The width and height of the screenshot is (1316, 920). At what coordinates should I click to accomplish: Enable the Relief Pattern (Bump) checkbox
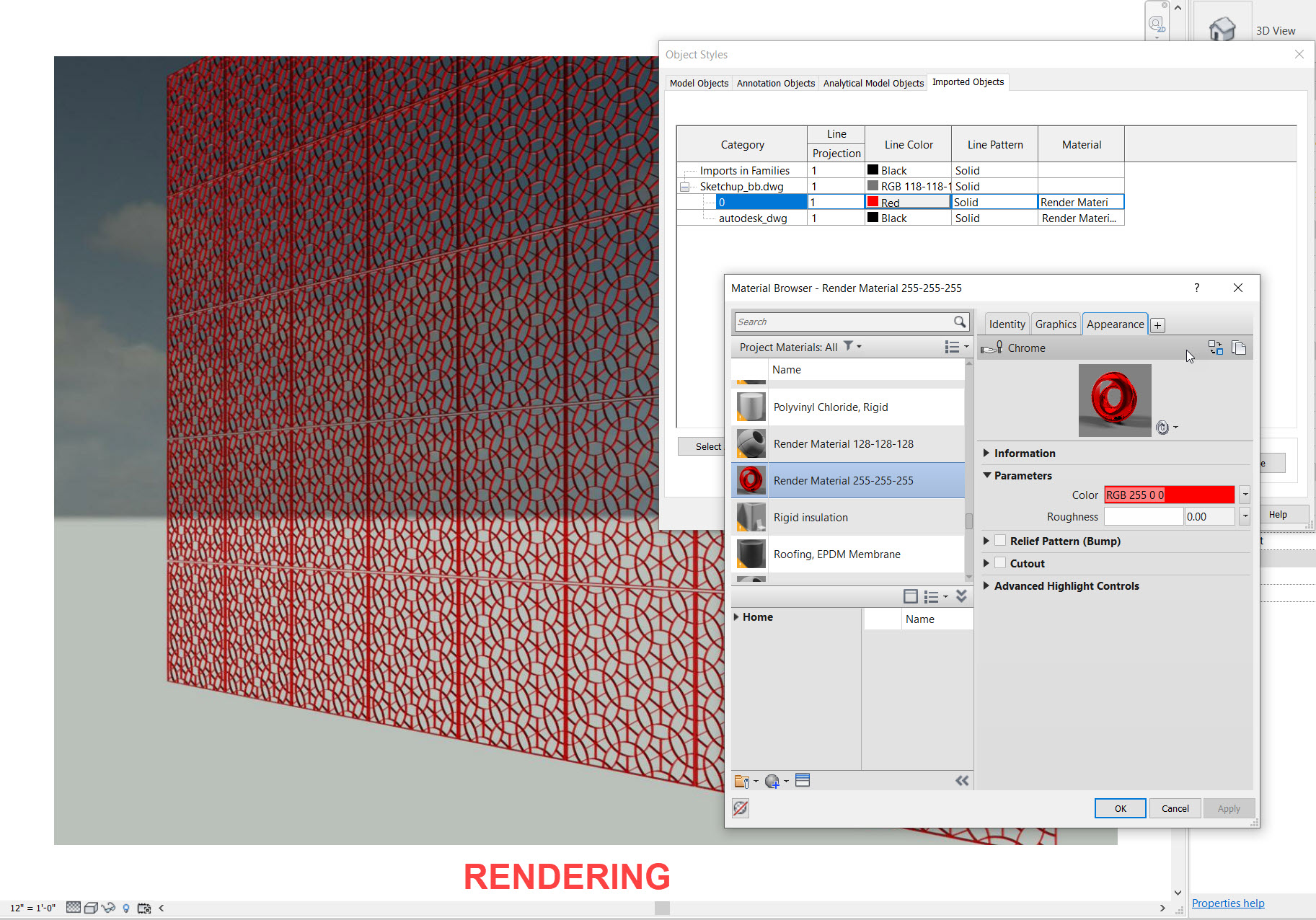(x=1000, y=540)
